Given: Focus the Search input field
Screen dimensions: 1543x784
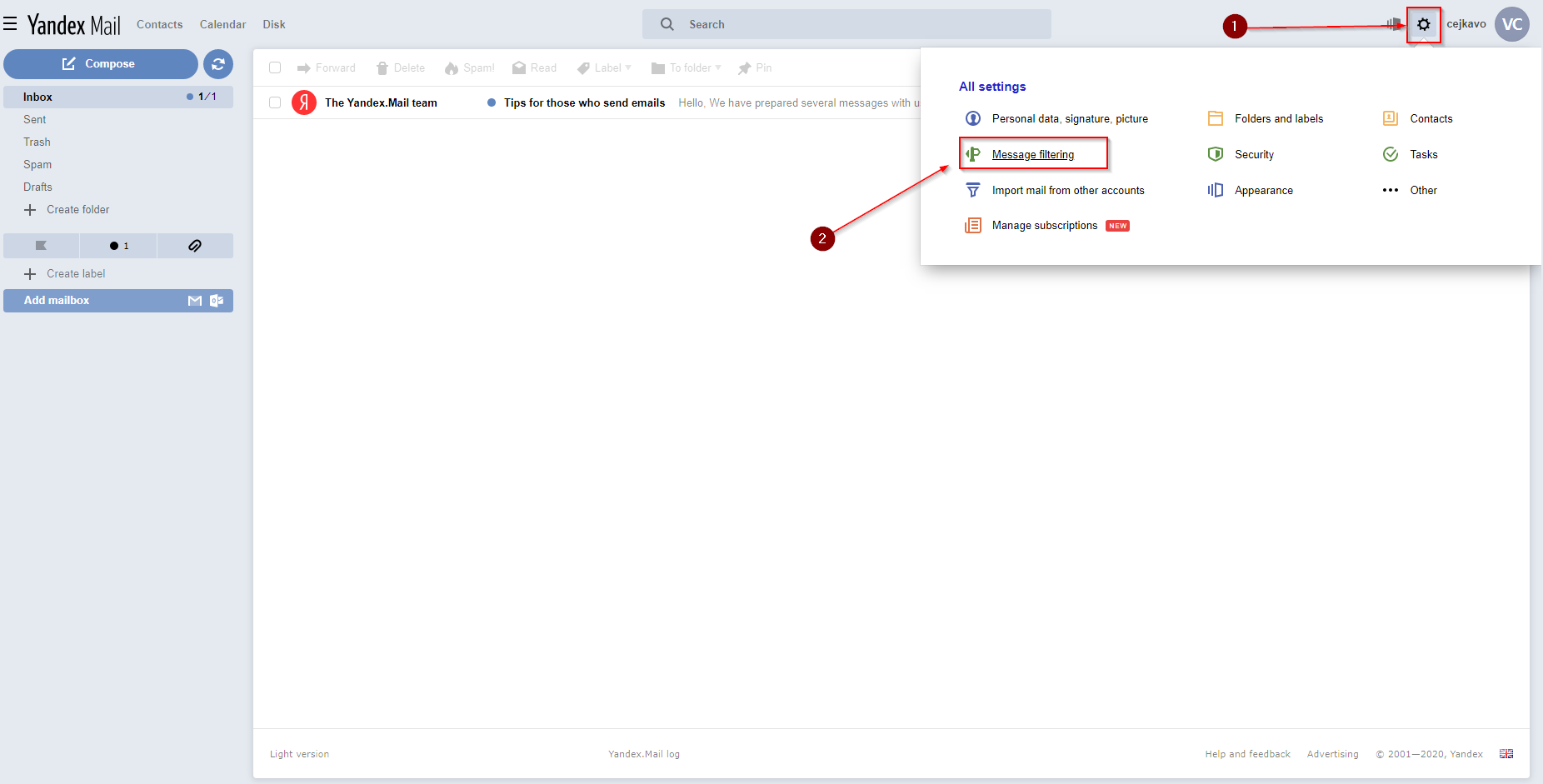Looking at the screenshot, I should point(846,24).
